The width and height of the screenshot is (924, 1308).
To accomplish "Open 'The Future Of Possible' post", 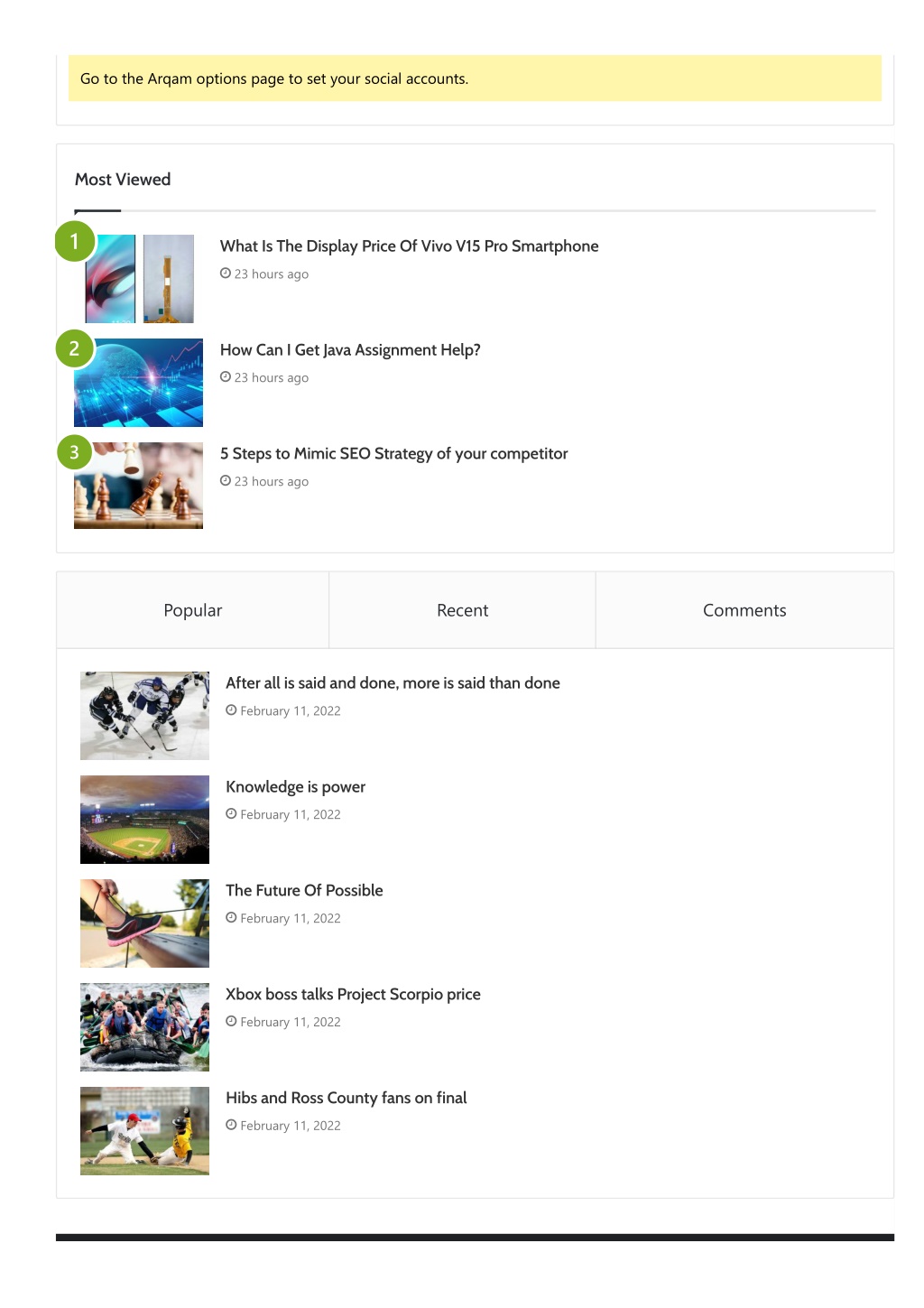I will 304,891.
